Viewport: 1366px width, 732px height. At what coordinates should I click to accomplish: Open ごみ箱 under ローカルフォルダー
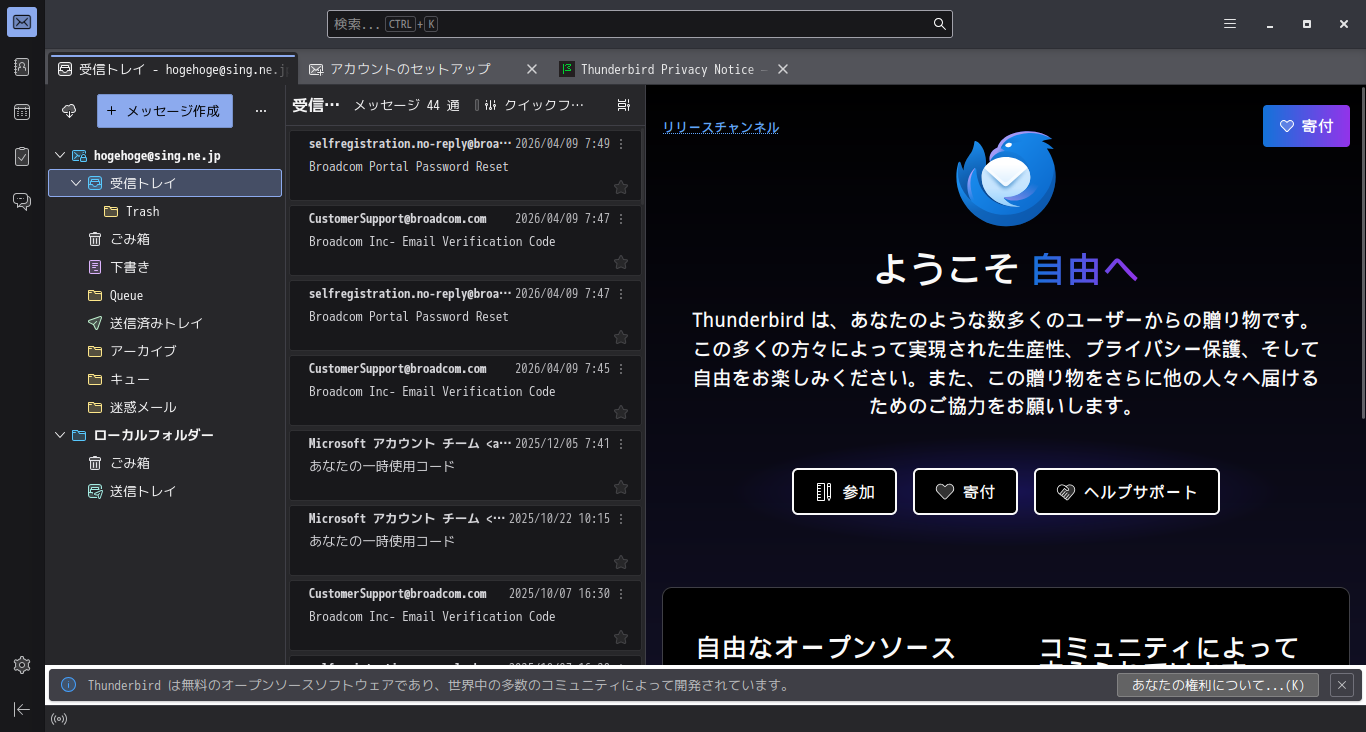click(165, 463)
